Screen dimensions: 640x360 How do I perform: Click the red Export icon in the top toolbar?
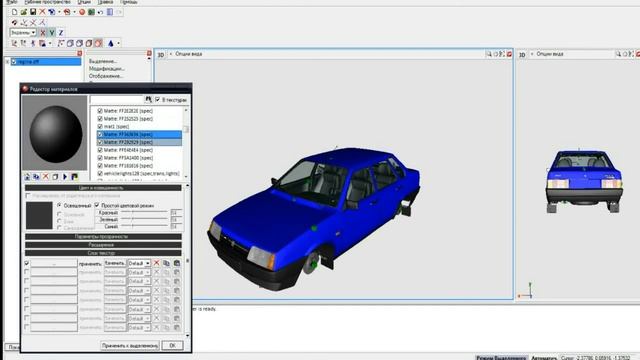[67, 12]
